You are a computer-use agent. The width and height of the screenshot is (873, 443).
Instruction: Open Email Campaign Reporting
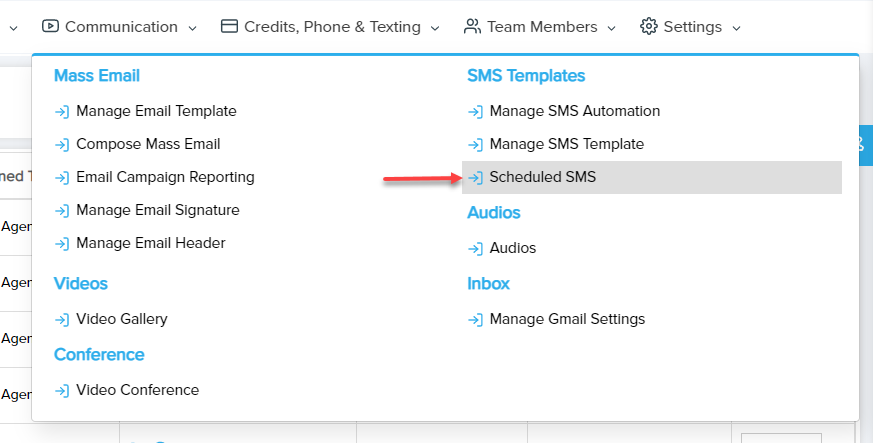(x=165, y=177)
